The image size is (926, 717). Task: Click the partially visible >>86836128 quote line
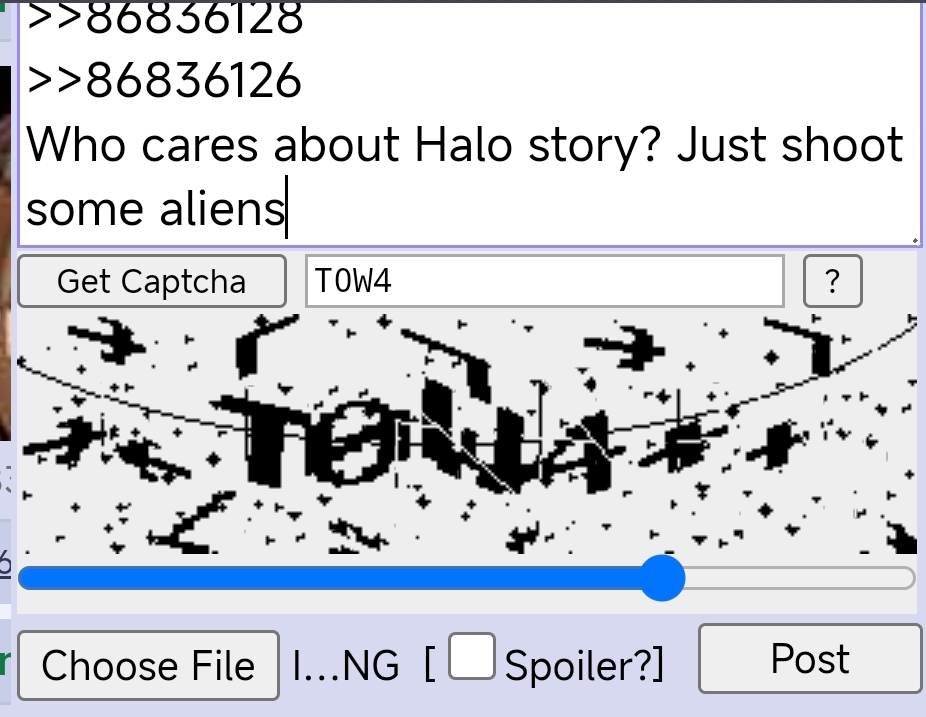click(x=165, y=18)
